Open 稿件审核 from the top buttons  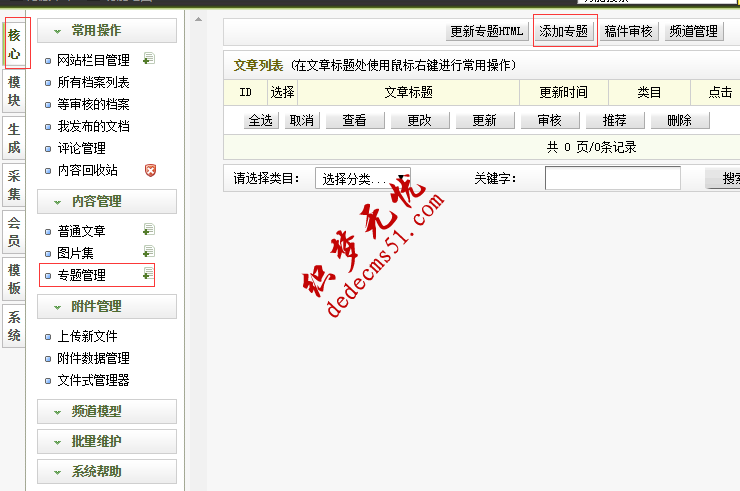click(x=629, y=32)
